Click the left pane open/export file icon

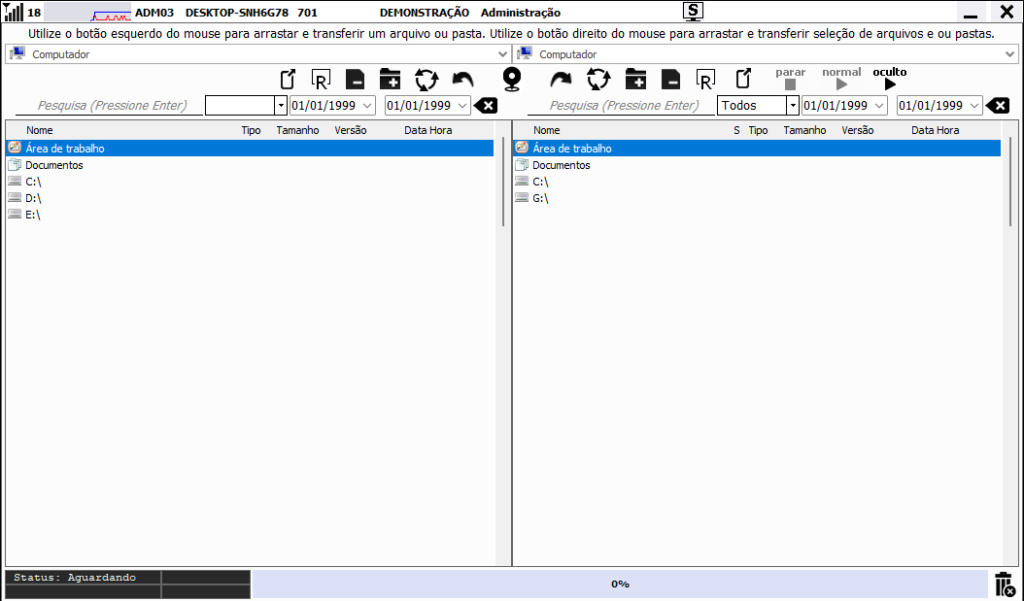click(x=287, y=80)
